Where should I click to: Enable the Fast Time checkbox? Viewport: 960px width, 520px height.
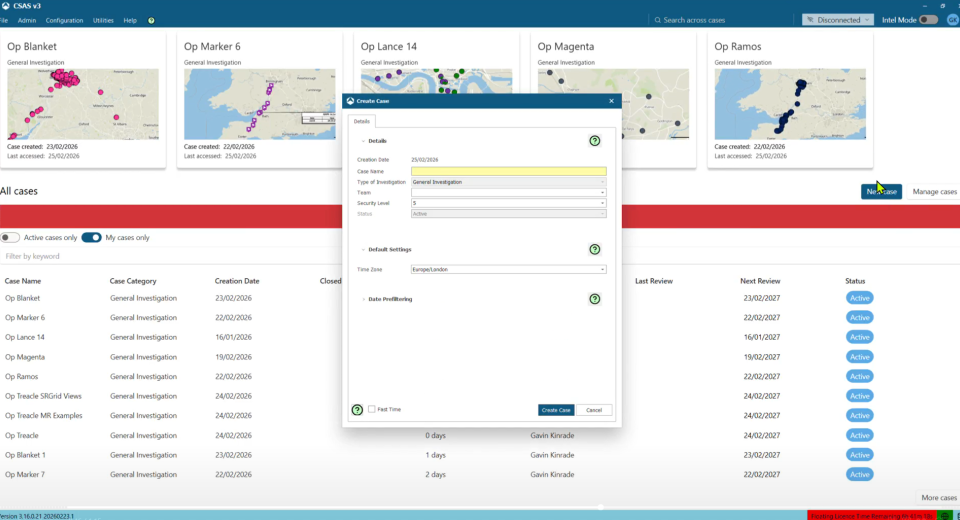372,410
